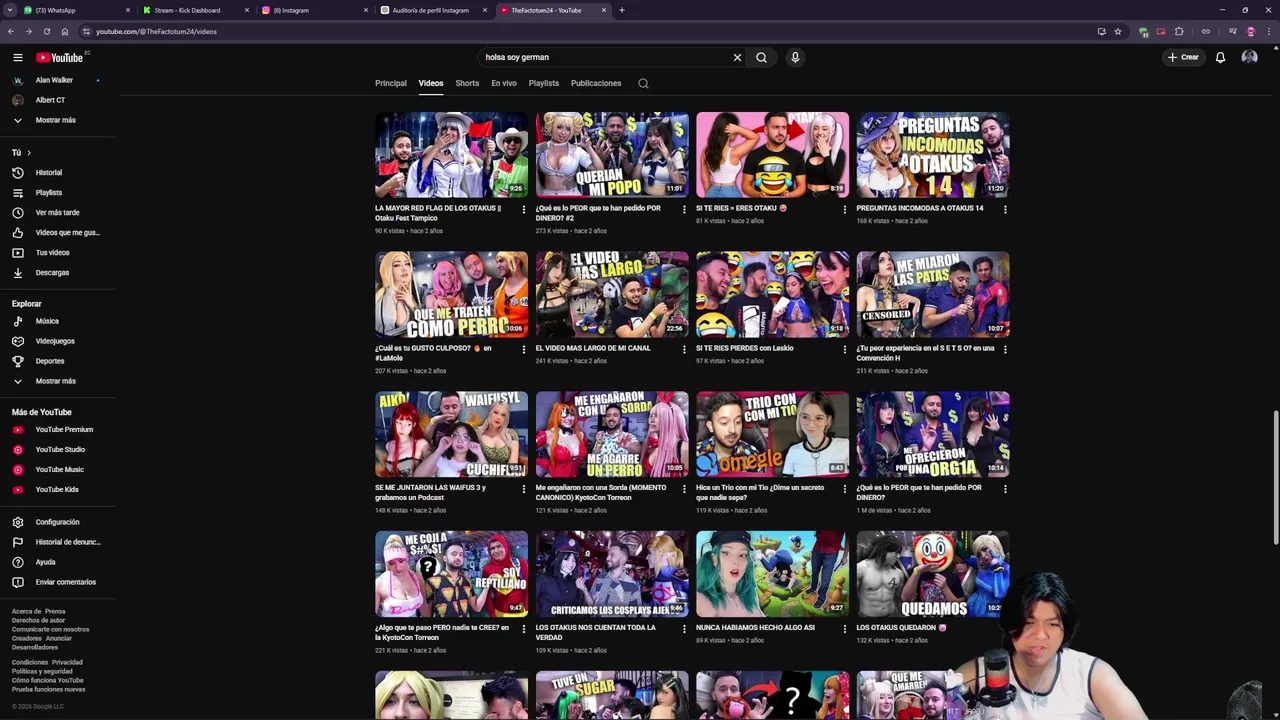Reload the page in the browser
Viewport: 1280px width, 720px height.
46,31
